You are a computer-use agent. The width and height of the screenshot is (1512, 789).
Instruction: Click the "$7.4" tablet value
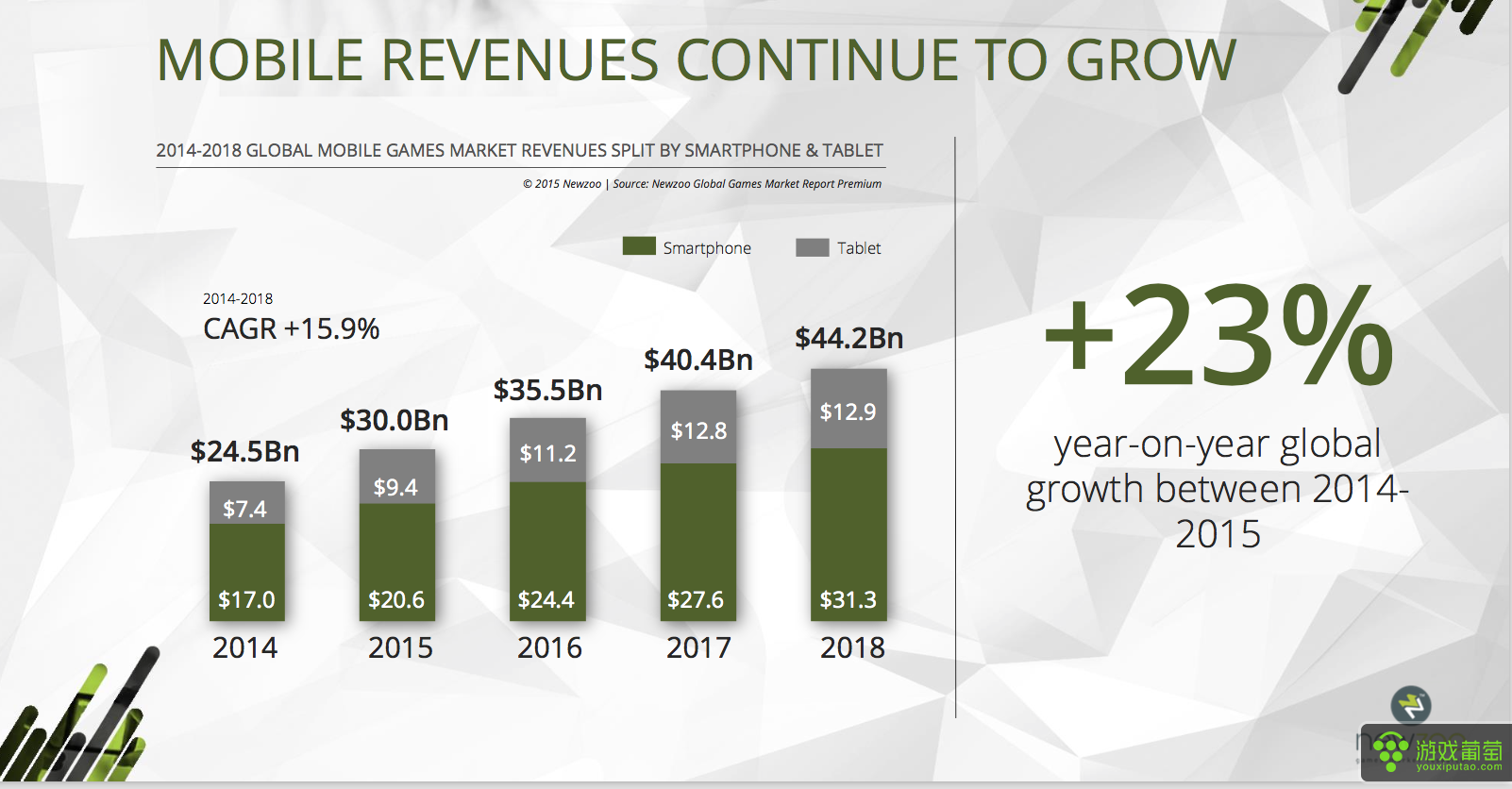coord(245,510)
